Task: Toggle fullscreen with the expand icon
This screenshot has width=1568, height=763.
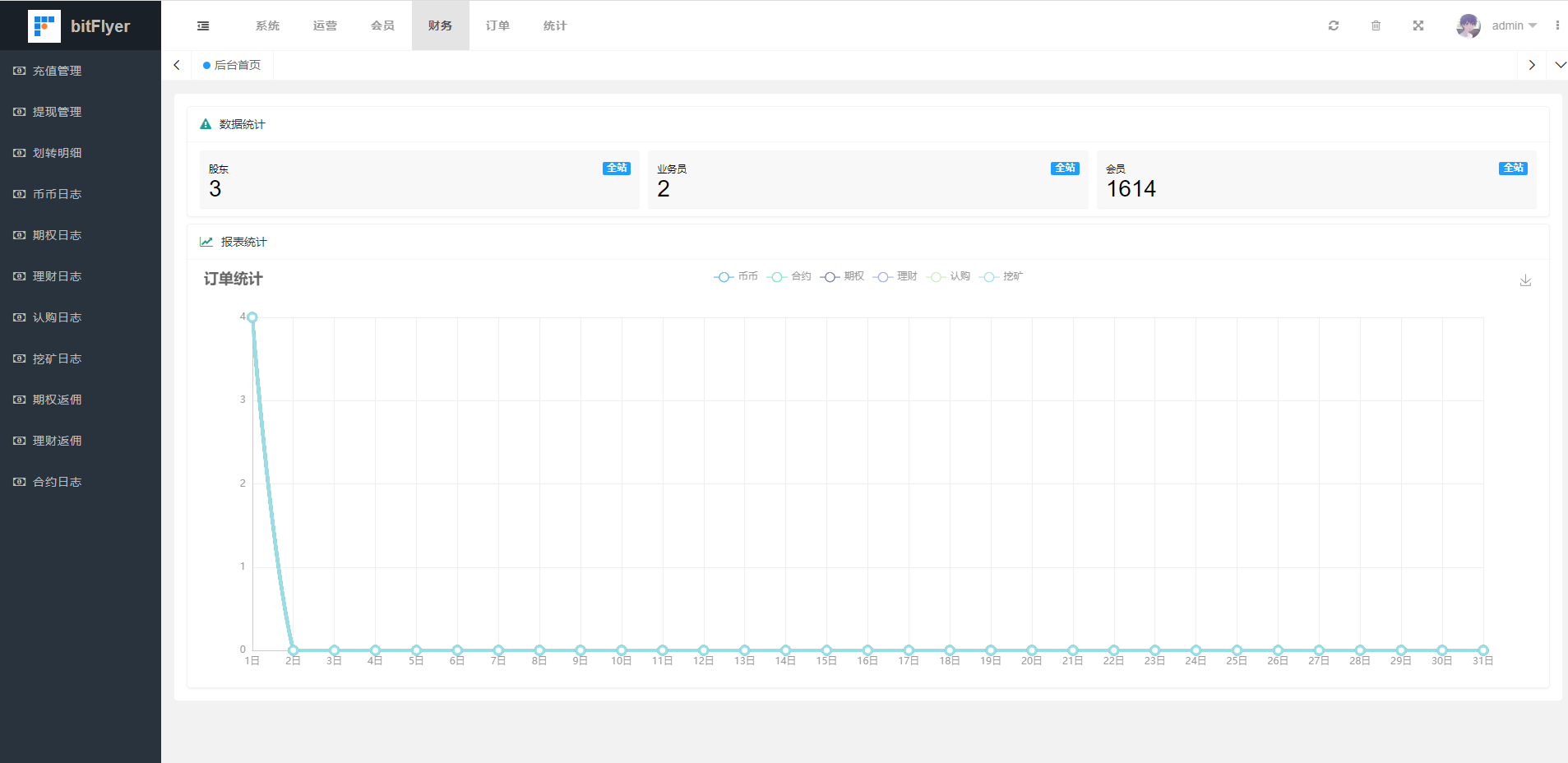Action: click(x=1418, y=26)
